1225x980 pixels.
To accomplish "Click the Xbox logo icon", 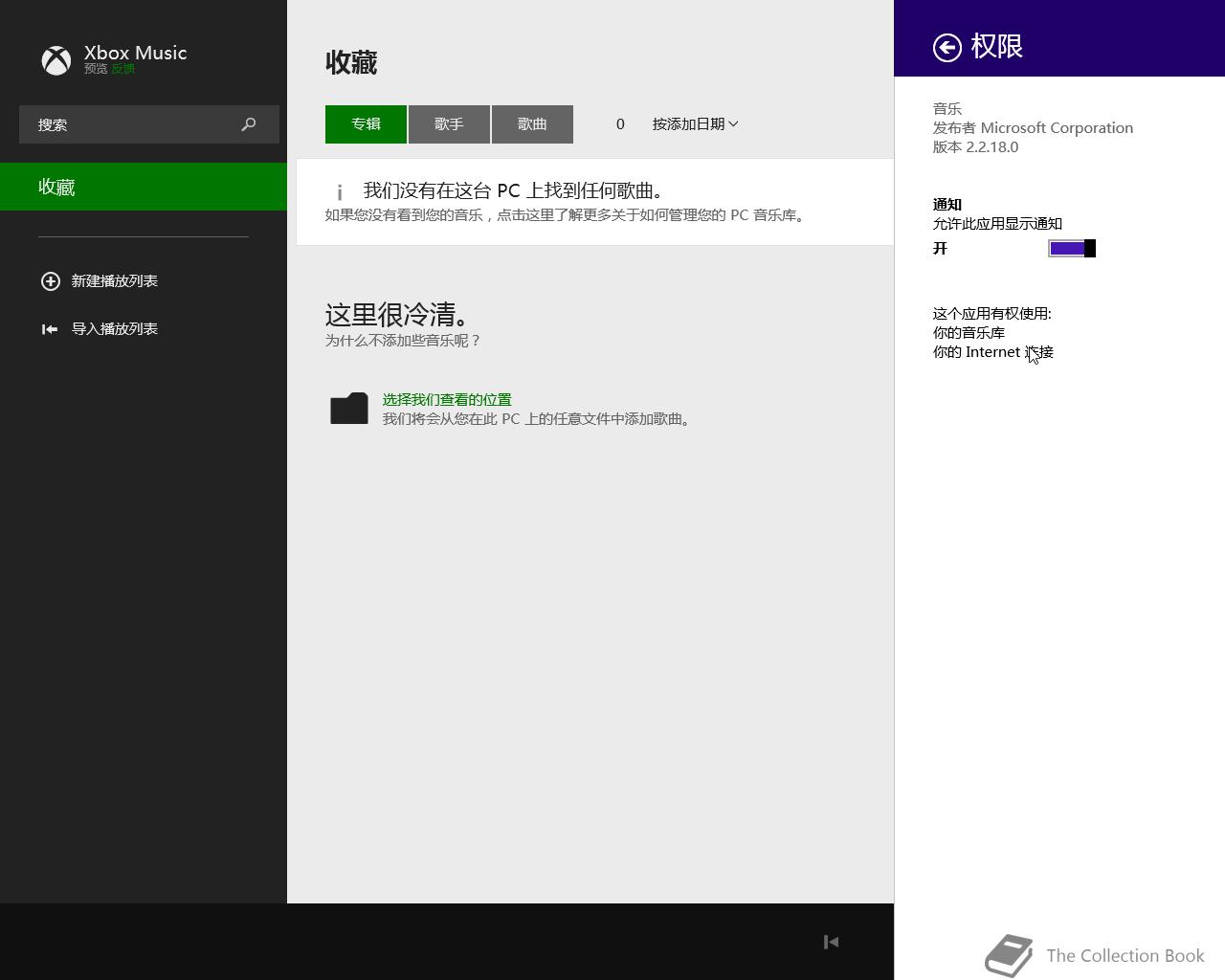I will [x=56, y=60].
